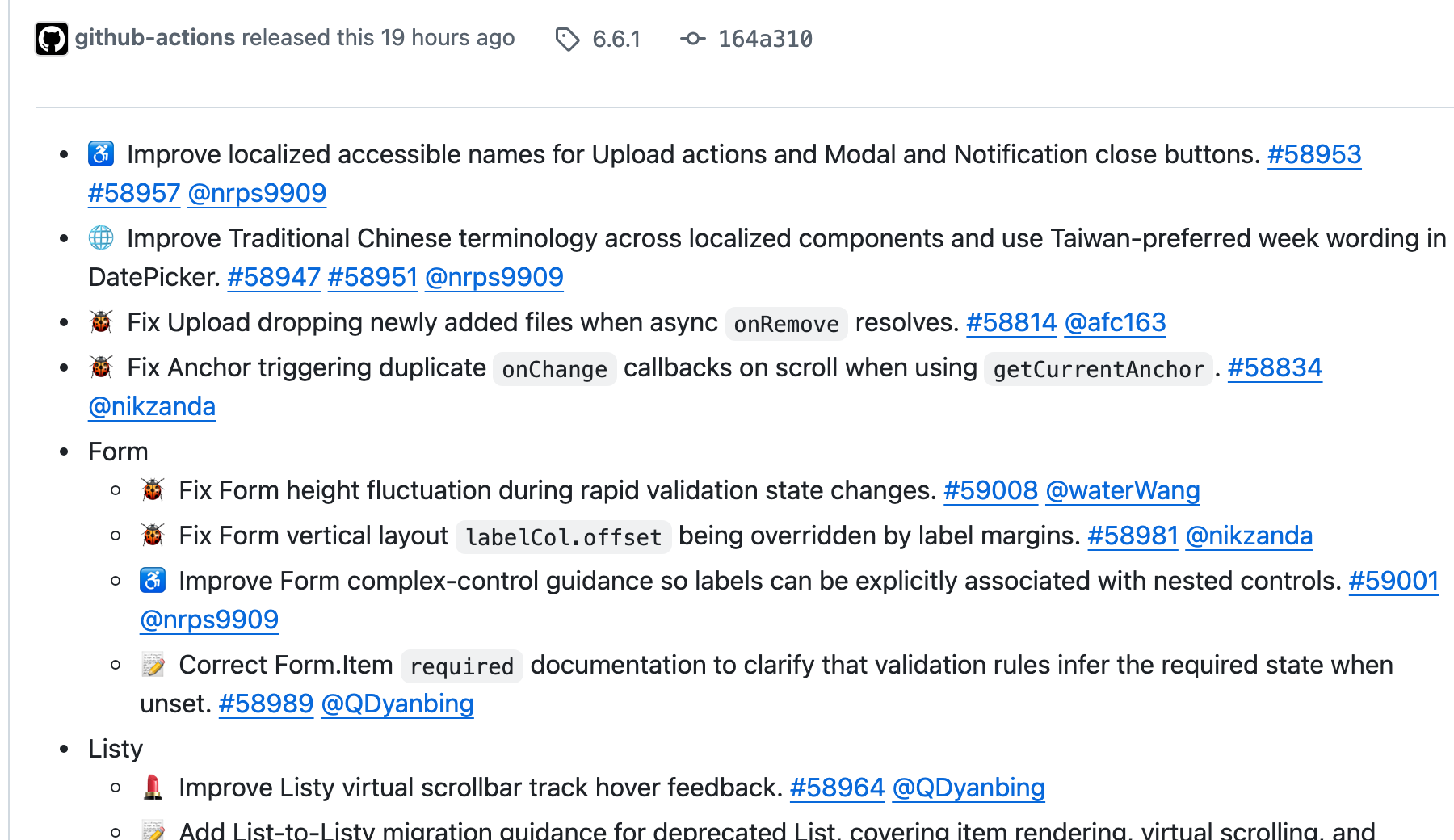Visit @waterWang's profile link

point(1123,490)
